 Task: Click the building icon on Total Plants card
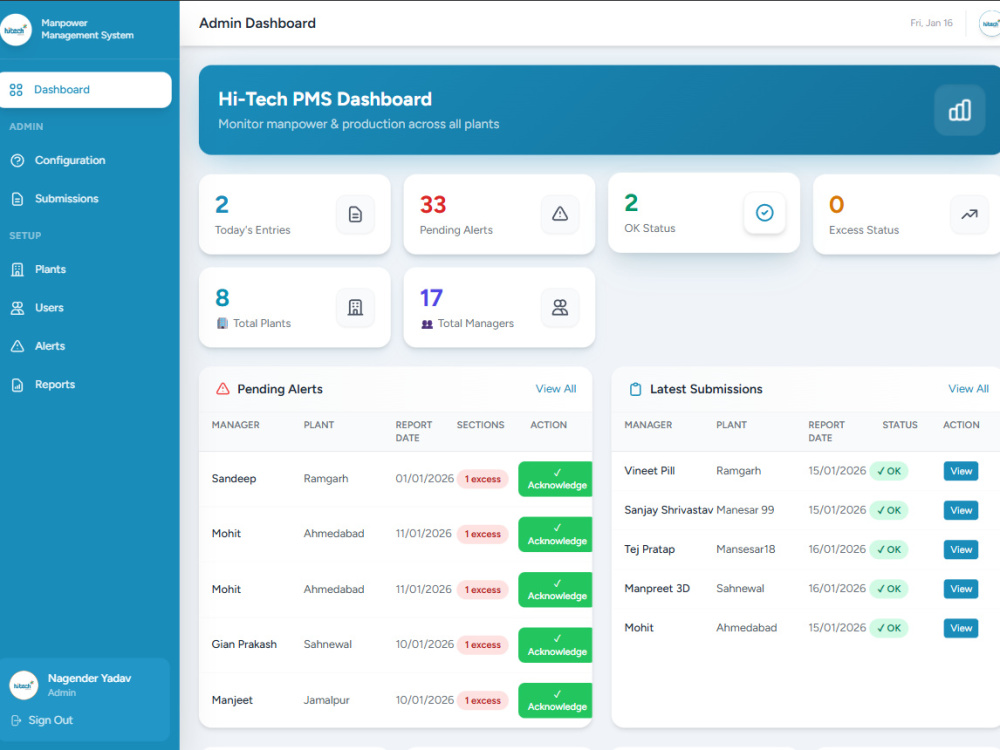(x=355, y=308)
